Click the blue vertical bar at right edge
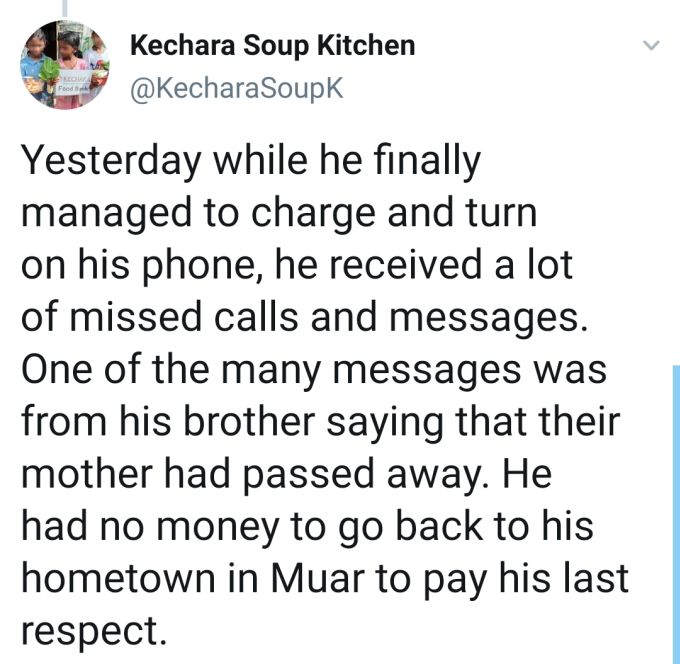This screenshot has width=680, height=664. point(675,510)
